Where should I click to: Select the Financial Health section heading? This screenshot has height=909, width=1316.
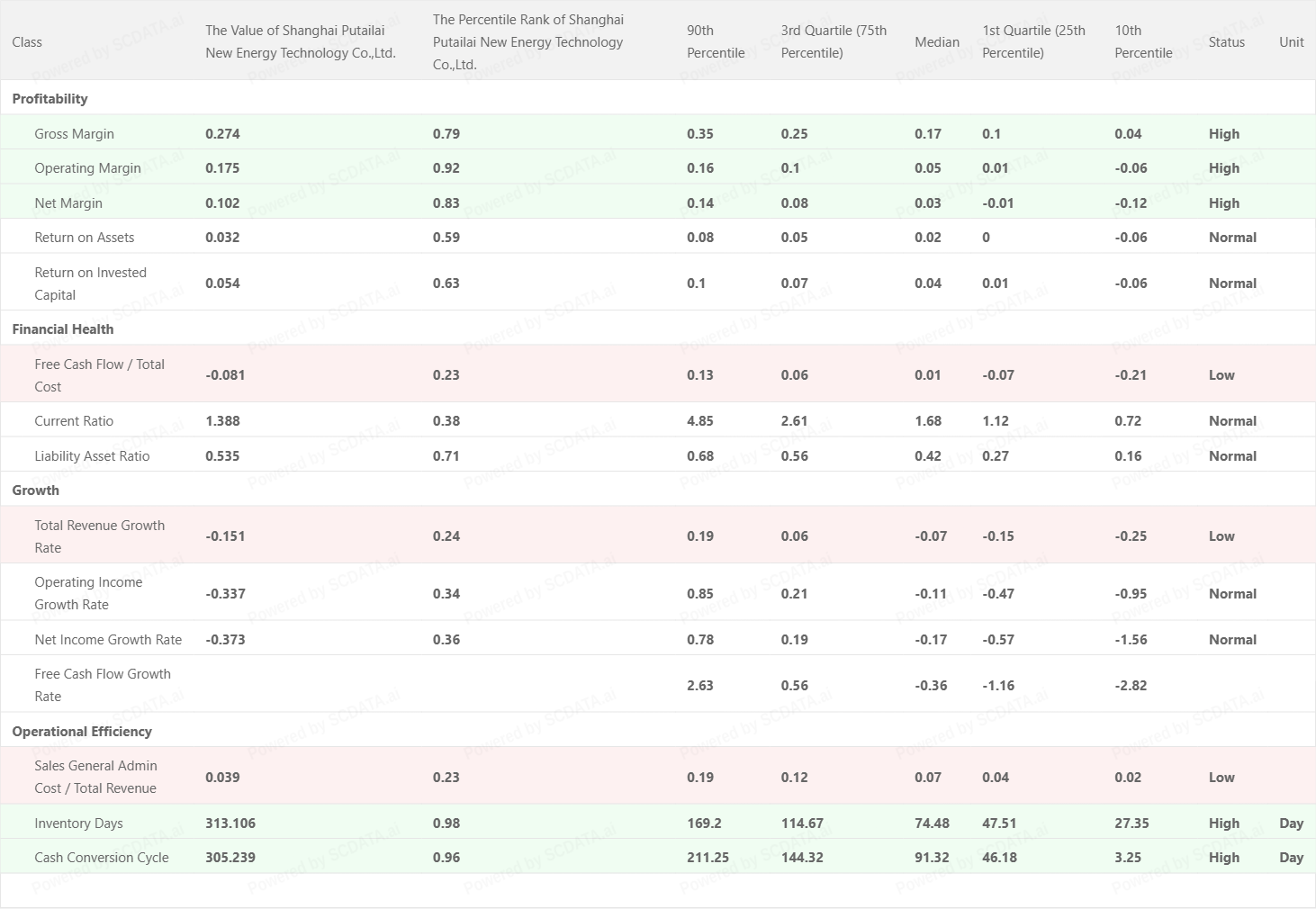point(63,329)
